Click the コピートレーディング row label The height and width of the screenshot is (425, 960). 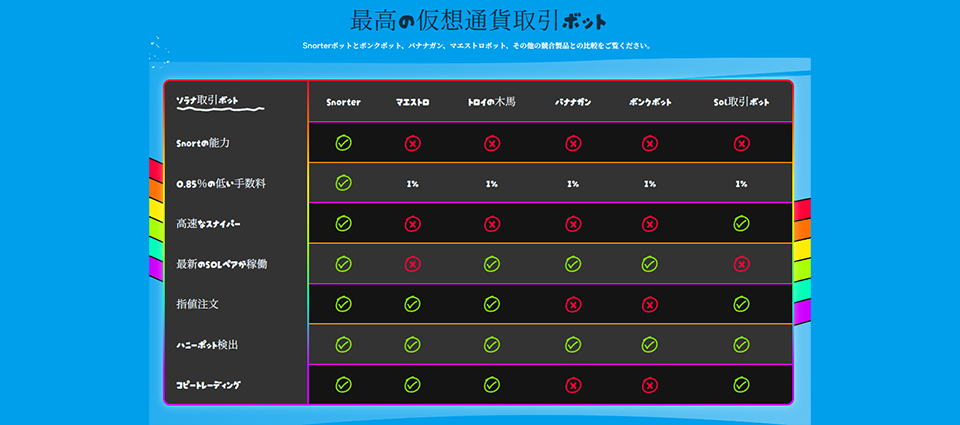pos(208,385)
